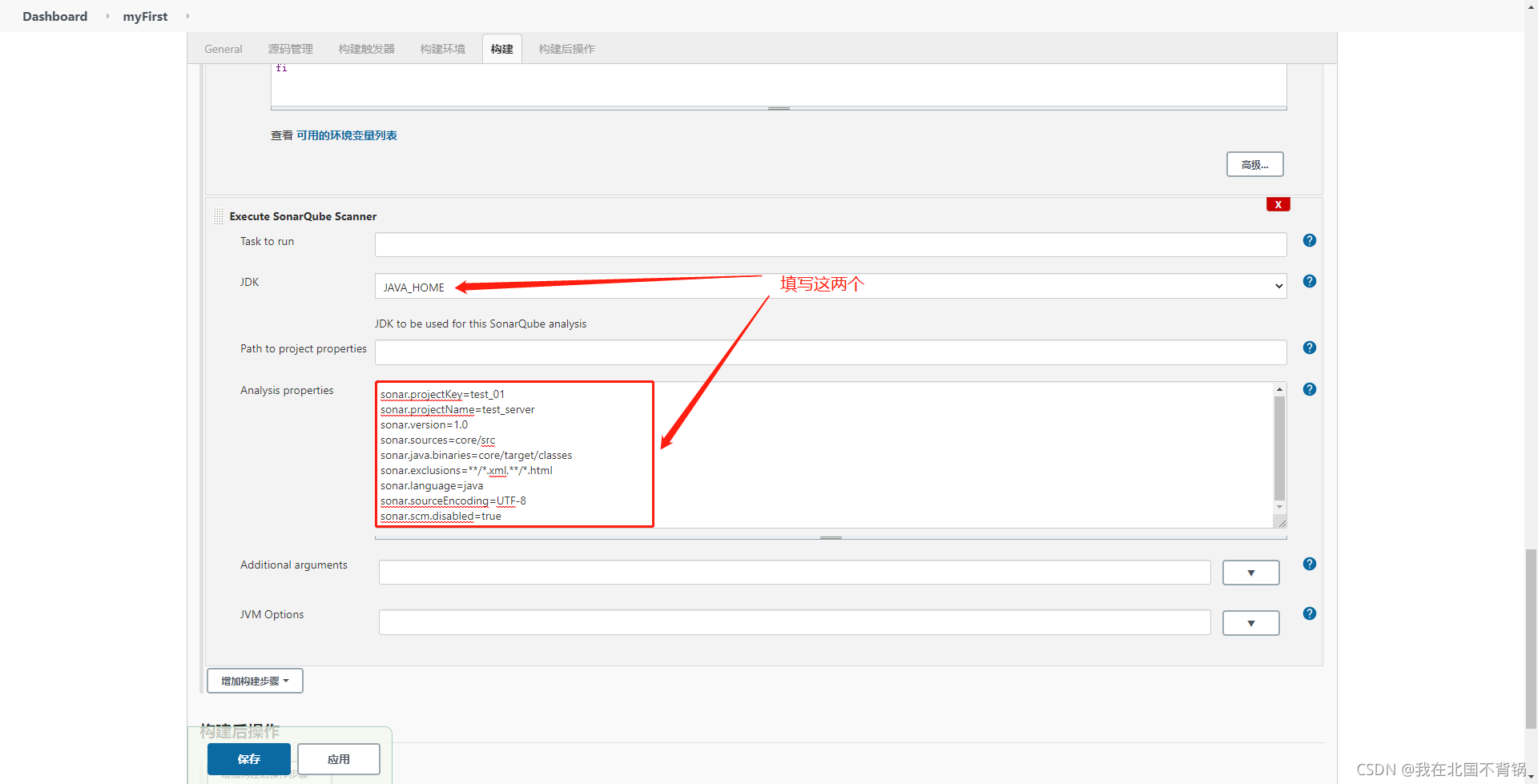Image resolution: width=1538 pixels, height=784 pixels.
Task: Click the 高级... advanced button
Action: click(1255, 164)
